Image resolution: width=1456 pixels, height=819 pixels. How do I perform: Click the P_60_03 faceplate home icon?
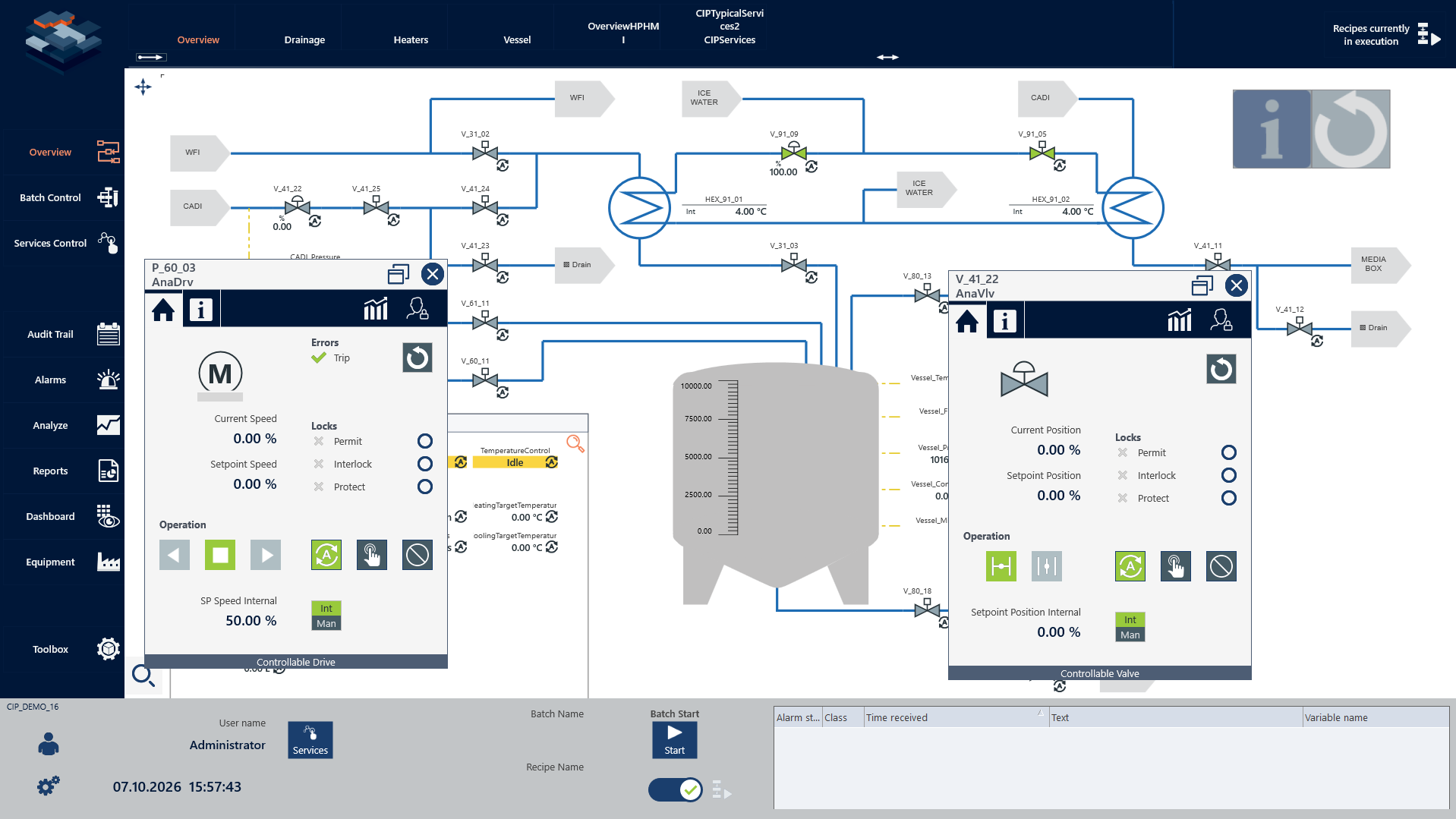tap(163, 309)
